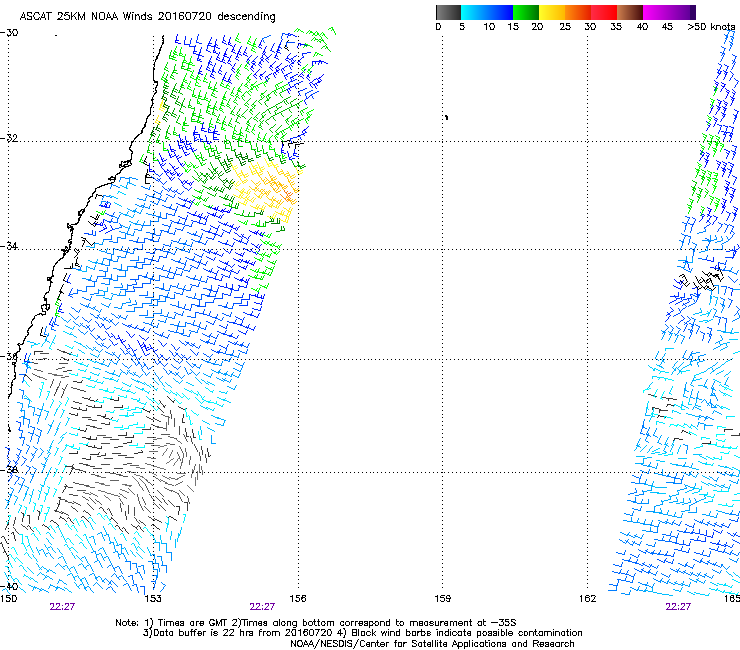Click the 22:27 time label right of 162
The height and width of the screenshot is (650, 740).
click(678, 607)
